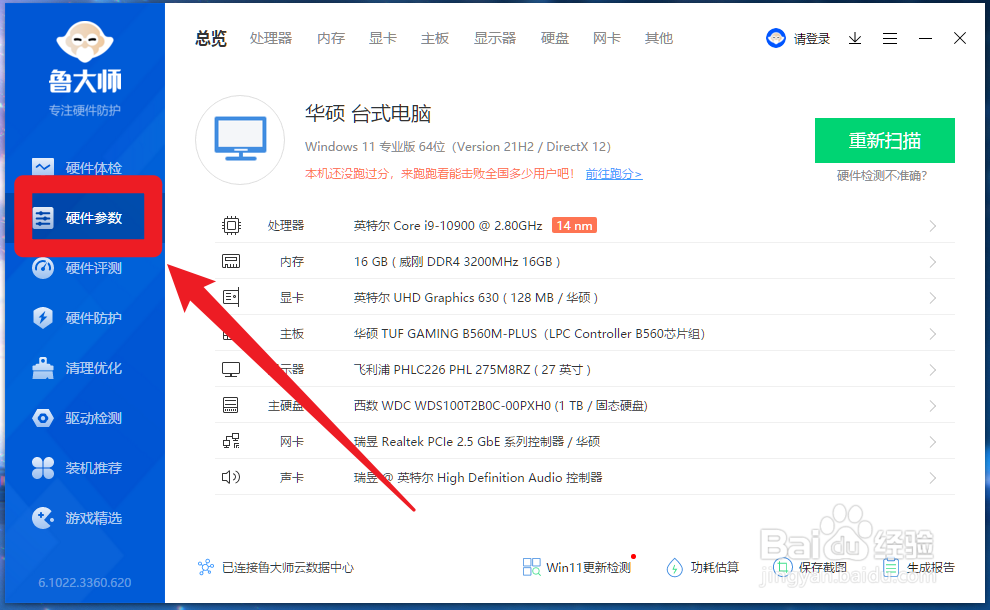Expand the 内存 row chevron

933,262
